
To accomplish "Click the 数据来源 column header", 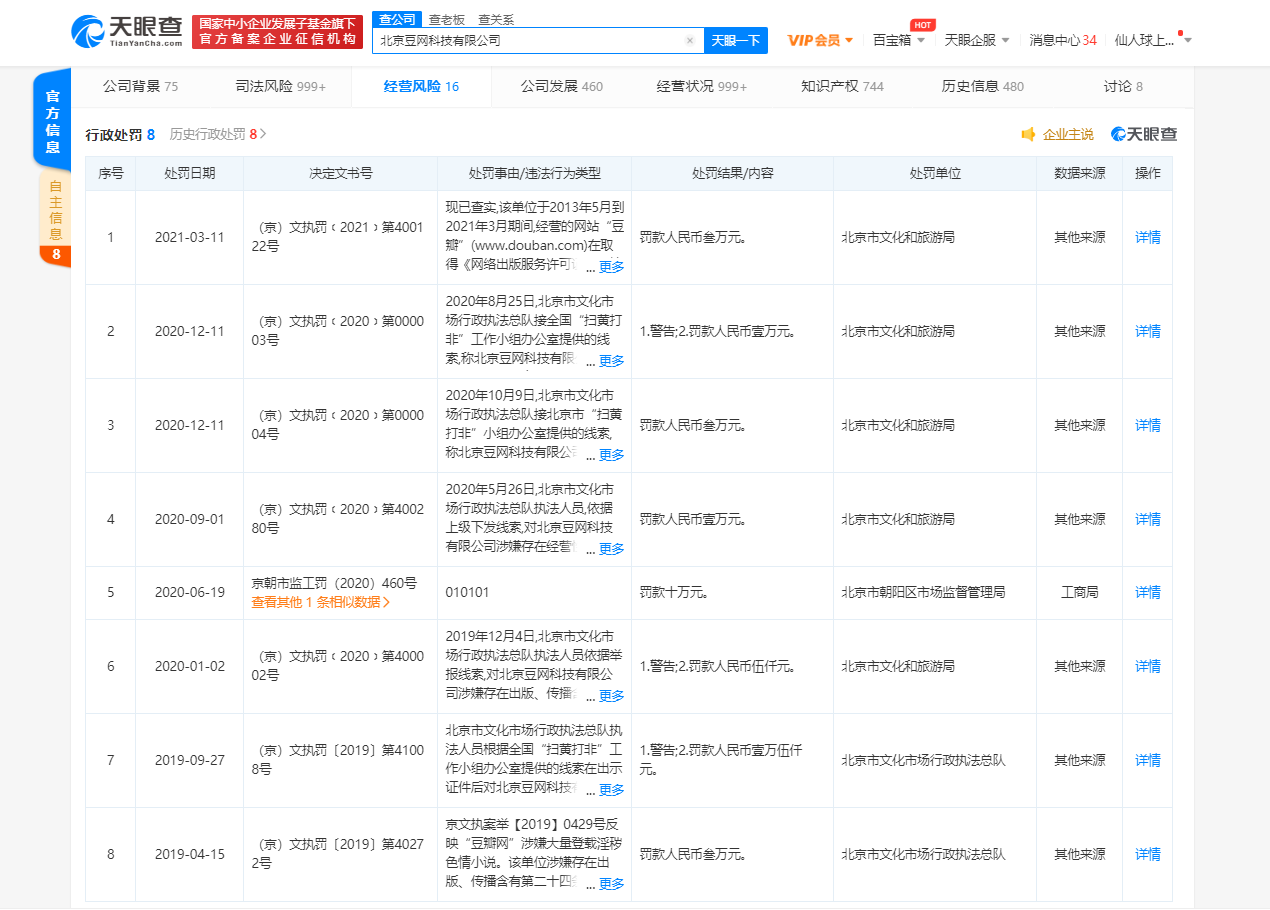I will click(x=1080, y=174).
